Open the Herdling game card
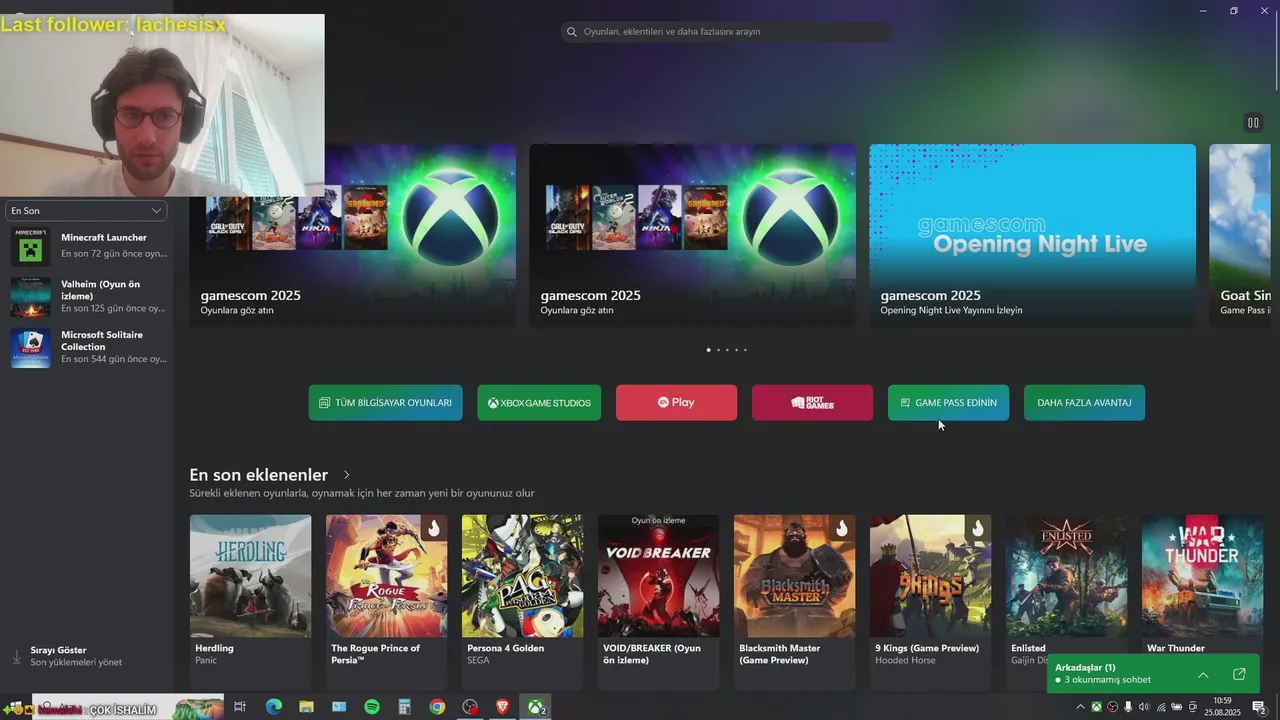Image resolution: width=1280 pixels, height=720 pixels. coord(251,602)
